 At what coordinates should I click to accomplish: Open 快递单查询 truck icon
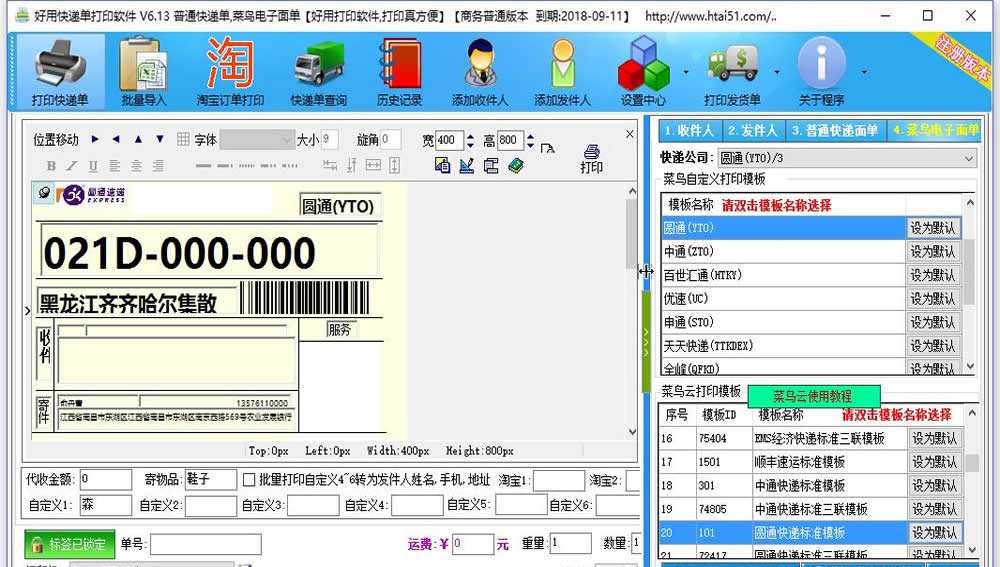(x=318, y=71)
